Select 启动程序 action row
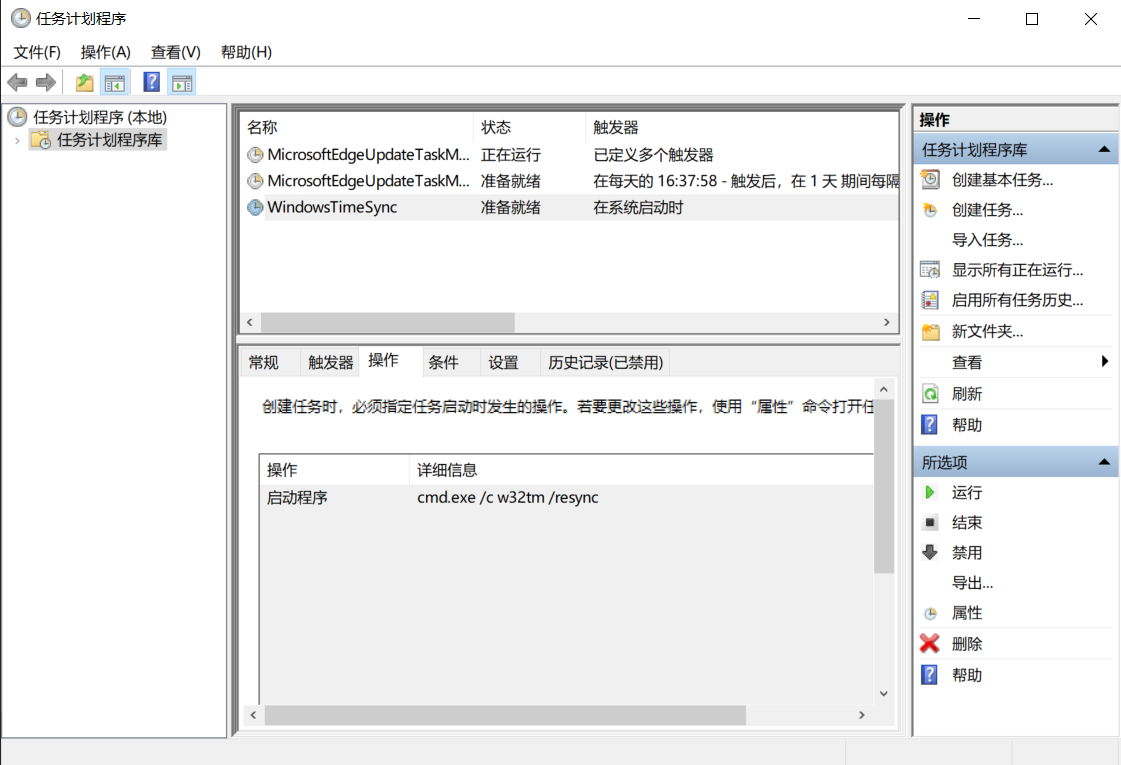1121x765 pixels. 566,498
